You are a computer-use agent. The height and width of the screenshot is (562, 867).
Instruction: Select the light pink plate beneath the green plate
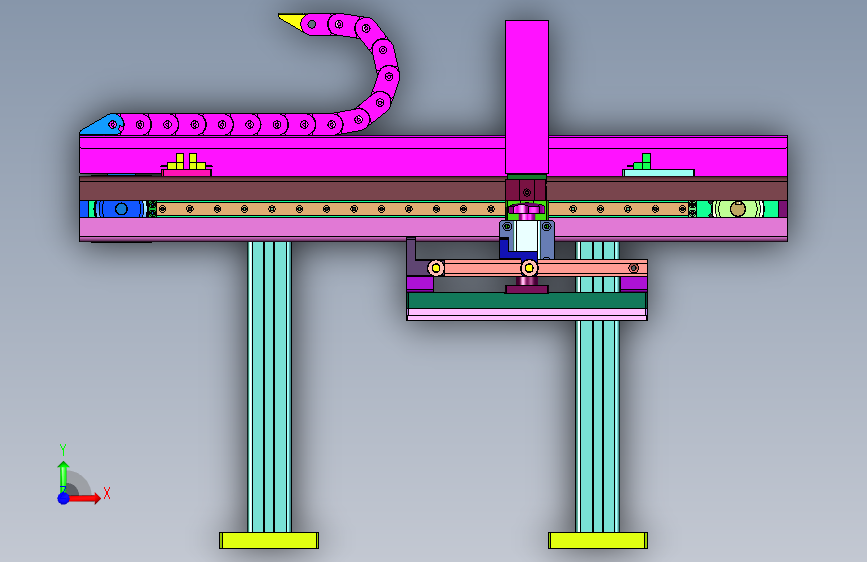point(526,315)
